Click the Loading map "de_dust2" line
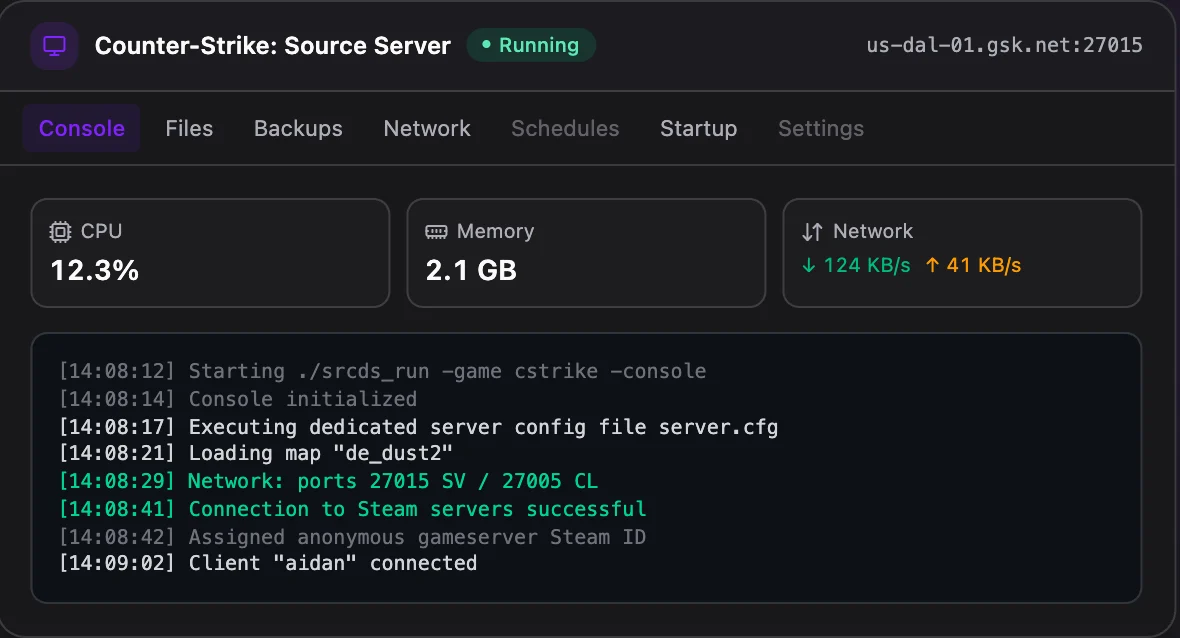This screenshot has width=1180, height=638. [256, 453]
